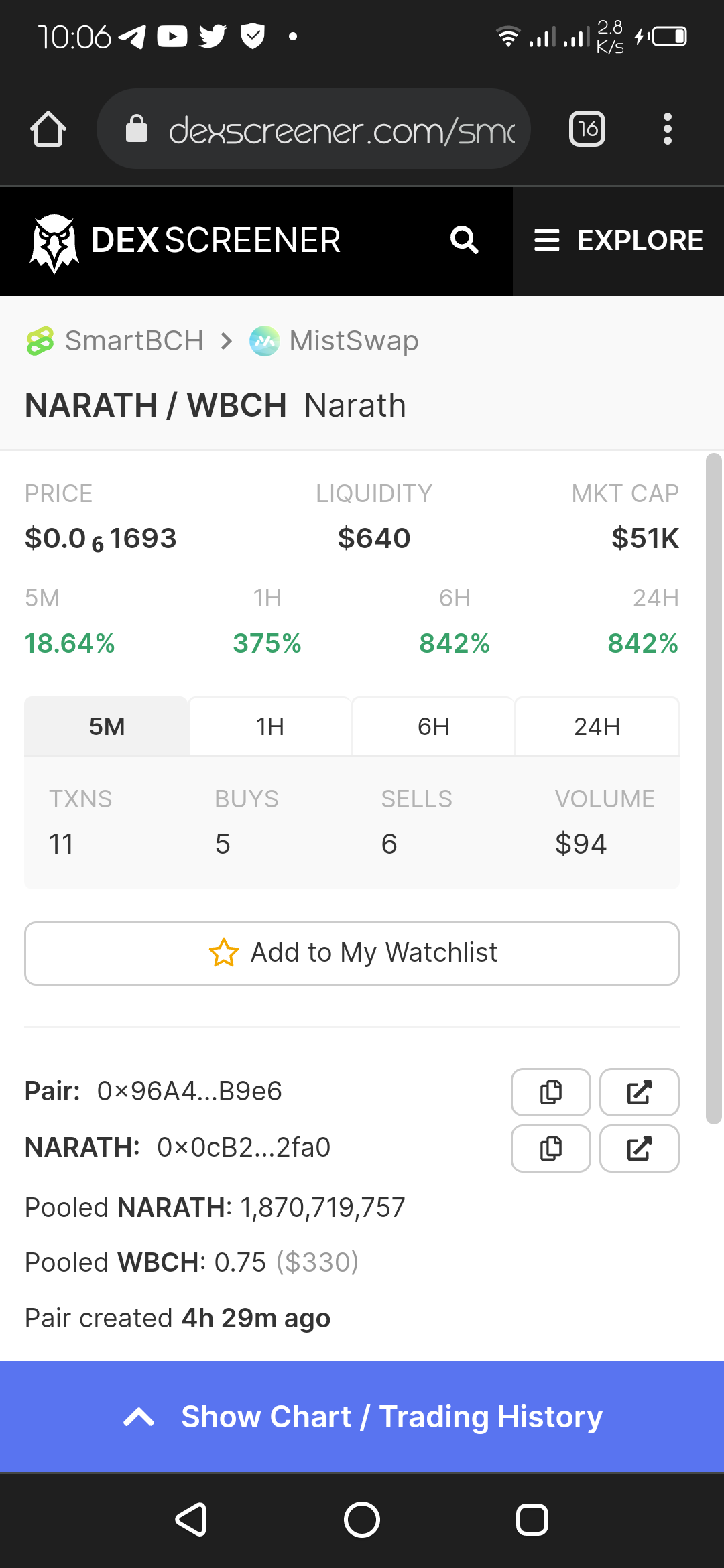
Task: Switch to the 24H transactions tab
Action: point(597,726)
